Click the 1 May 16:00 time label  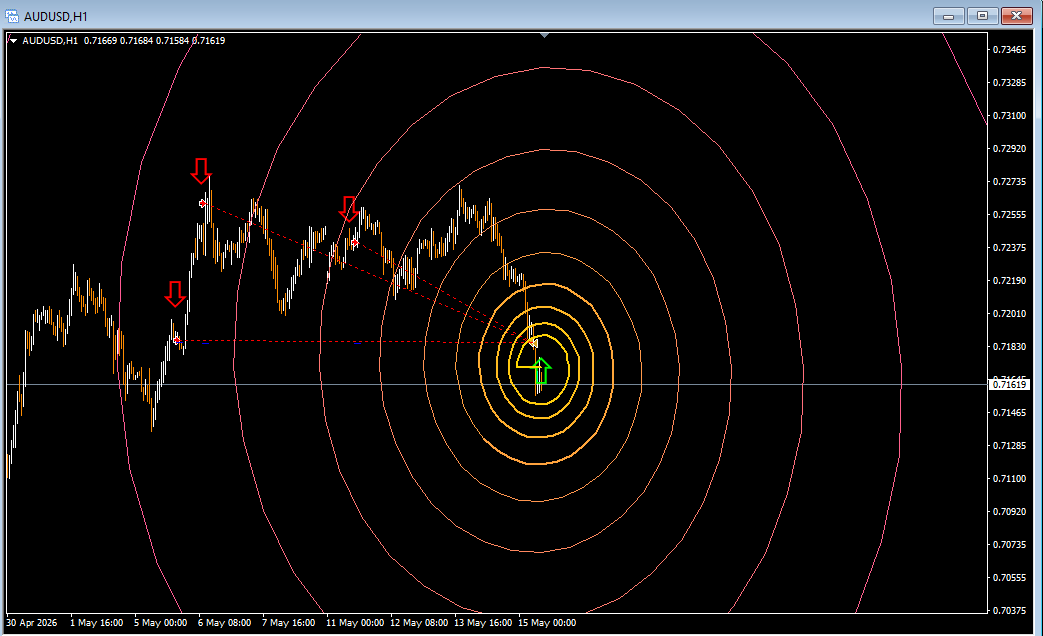tap(96, 623)
